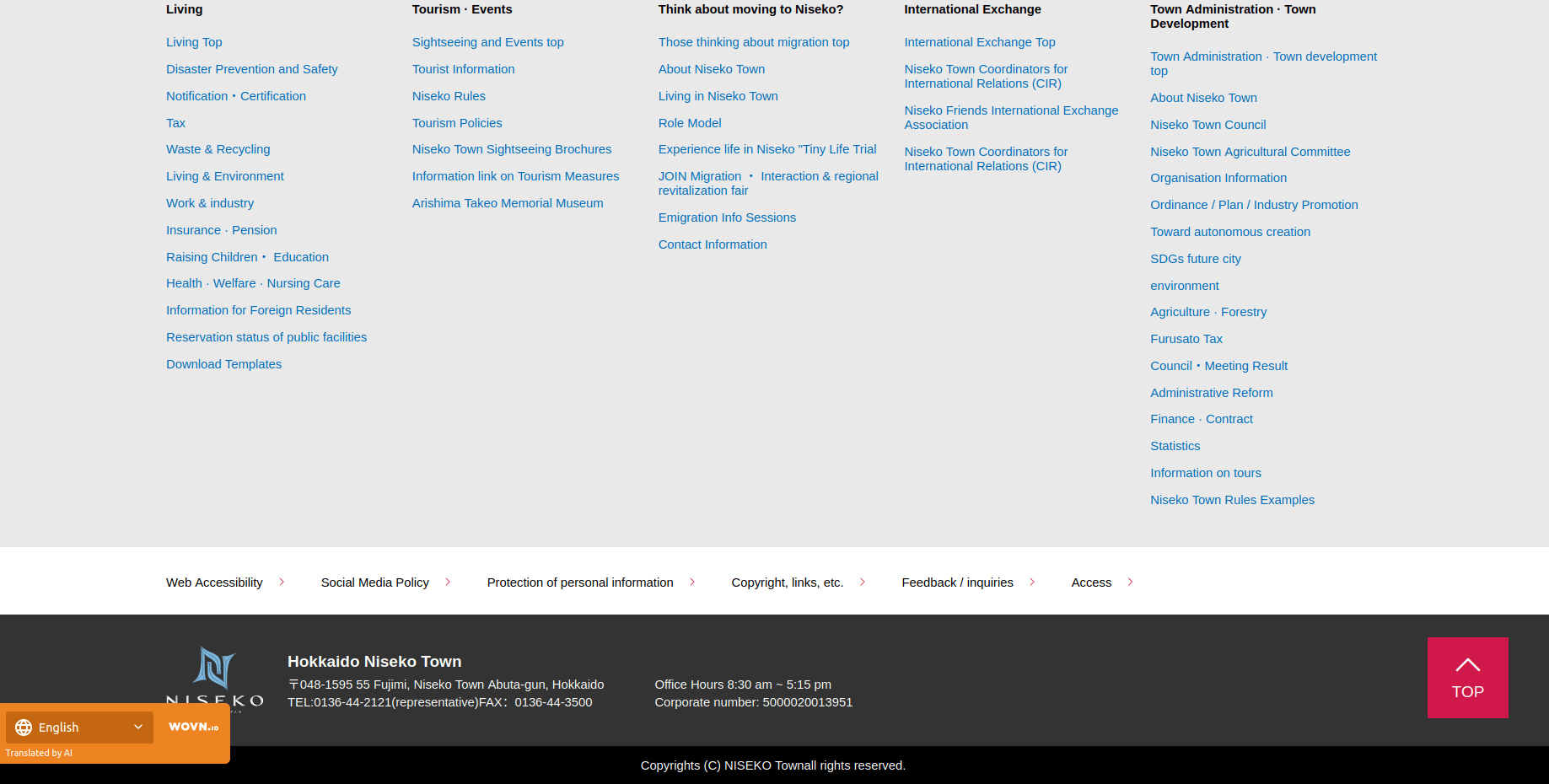The width and height of the screenshot is (1549, 784).
Task: Open the Furusato Tax link
Action: point(1186,339)
